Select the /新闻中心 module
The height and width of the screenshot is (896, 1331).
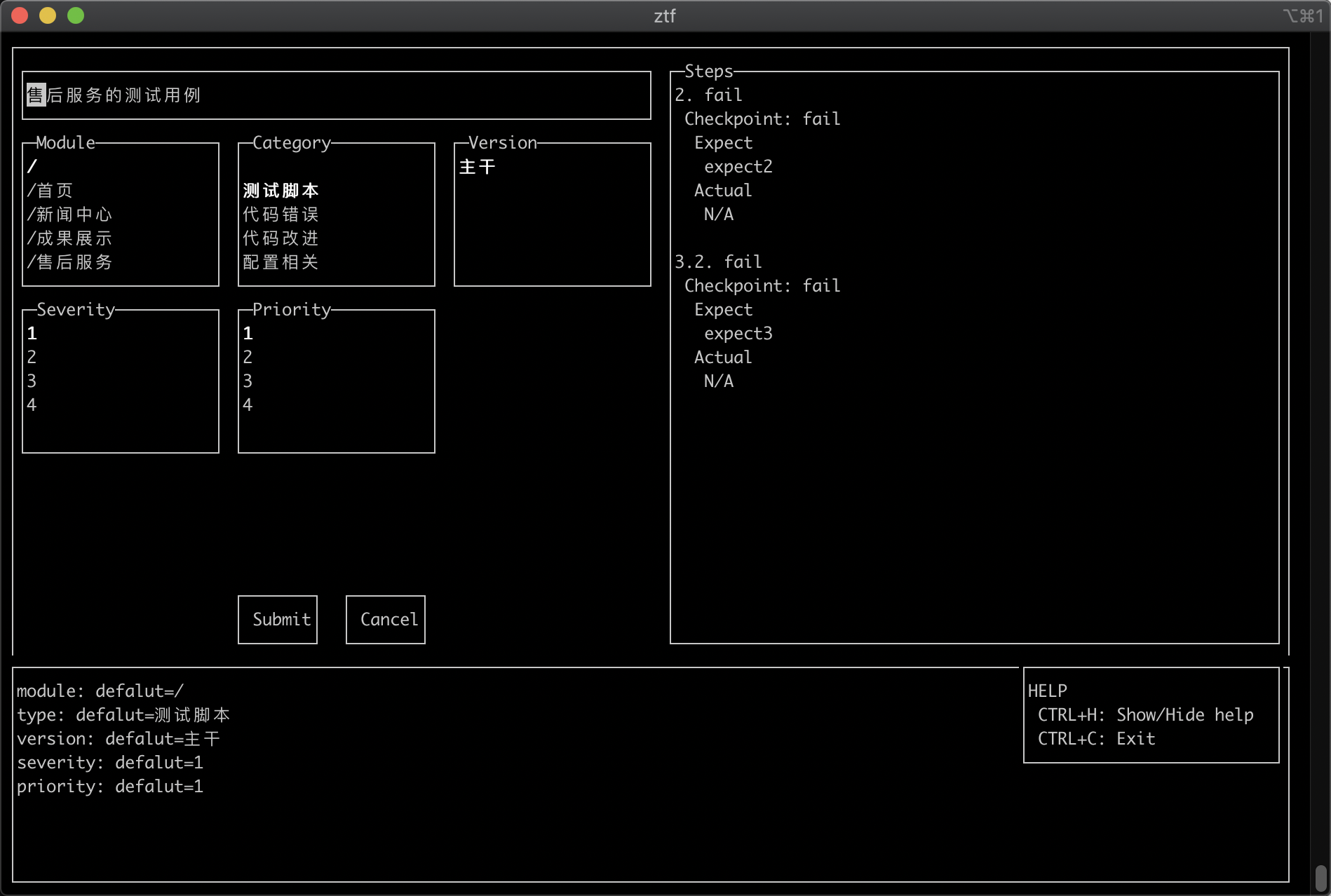(69, 215)
